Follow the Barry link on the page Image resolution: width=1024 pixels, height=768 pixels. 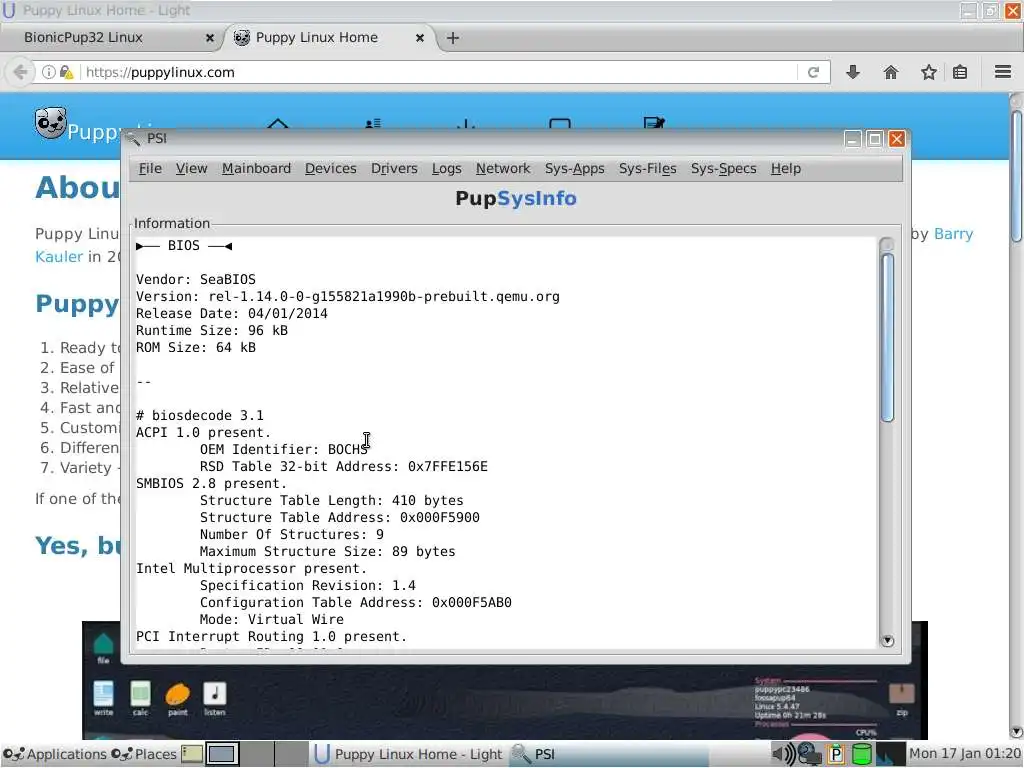953,234
